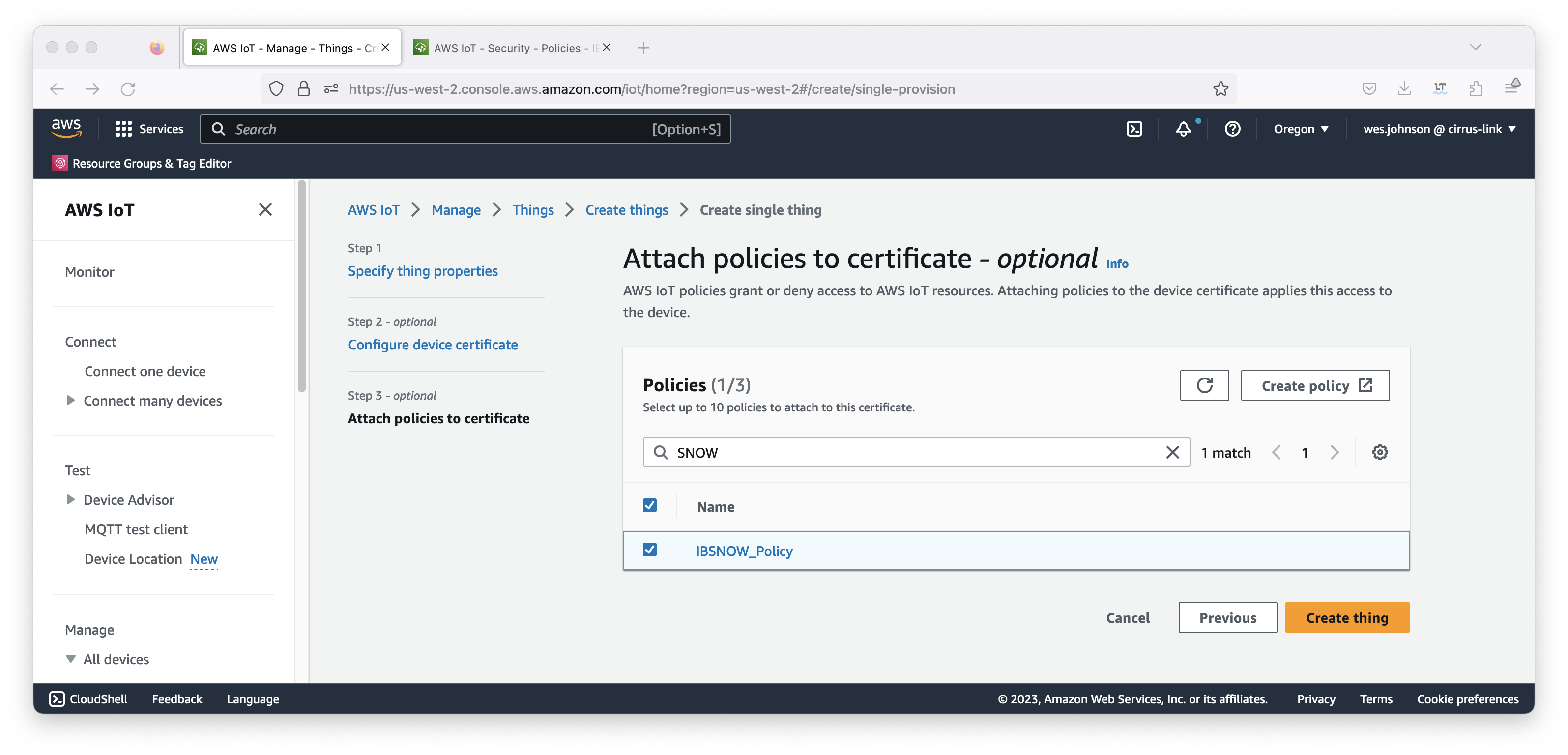Viewport: 1568px width, 755px height.
Task: Open policies table preferences gear
Action: click(1379, 452)
